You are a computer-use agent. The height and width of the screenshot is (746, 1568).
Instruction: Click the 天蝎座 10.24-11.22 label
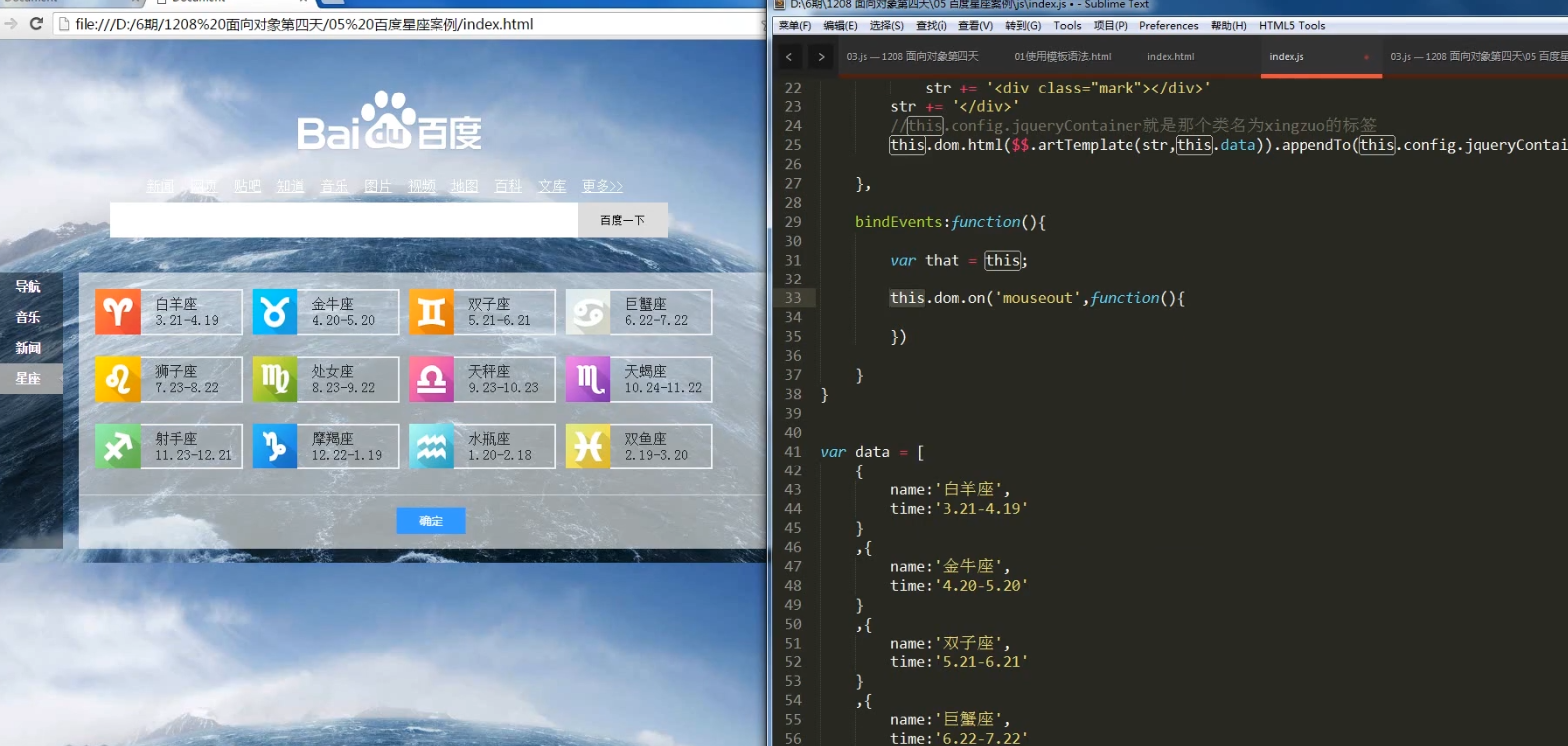click(663, 379)
